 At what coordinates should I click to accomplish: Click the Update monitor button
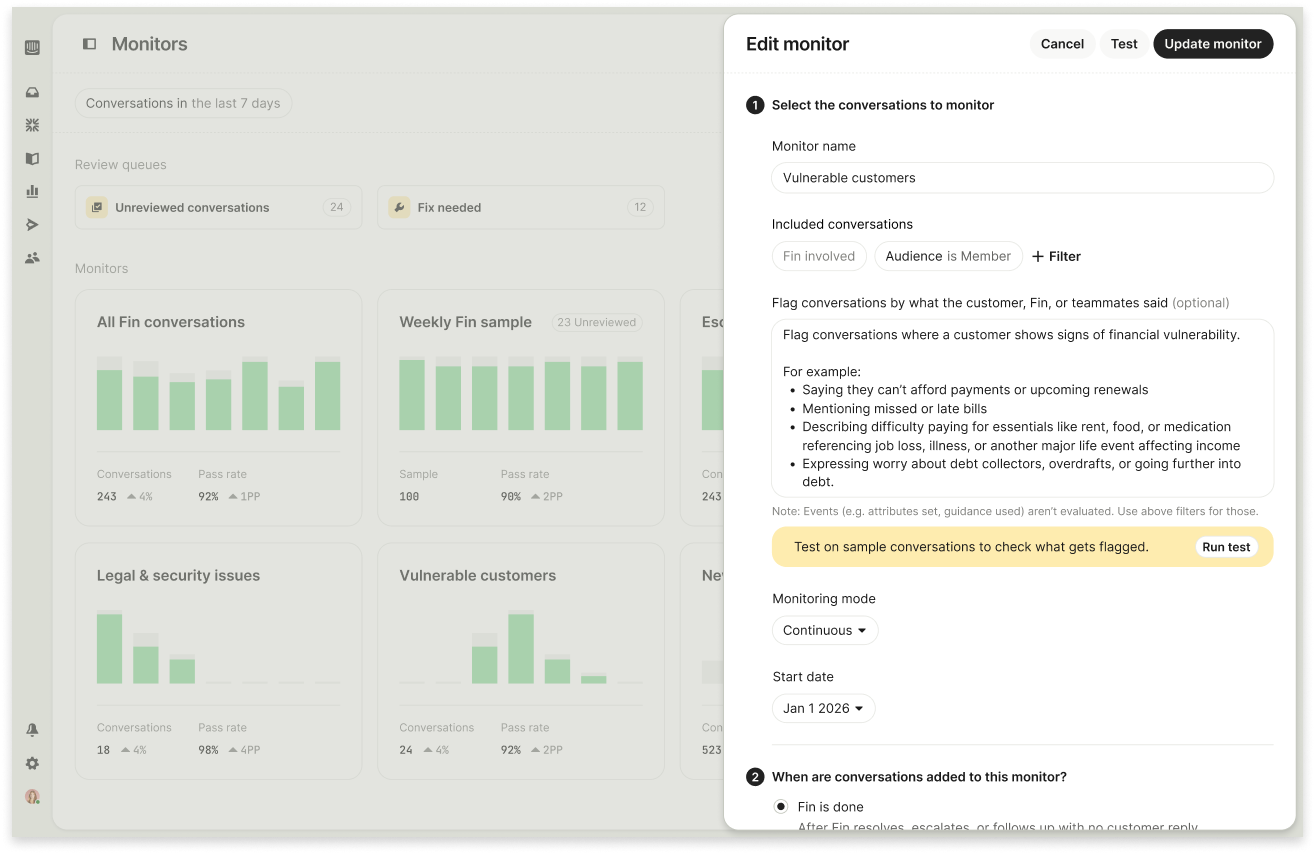(x=1213, y=44)
